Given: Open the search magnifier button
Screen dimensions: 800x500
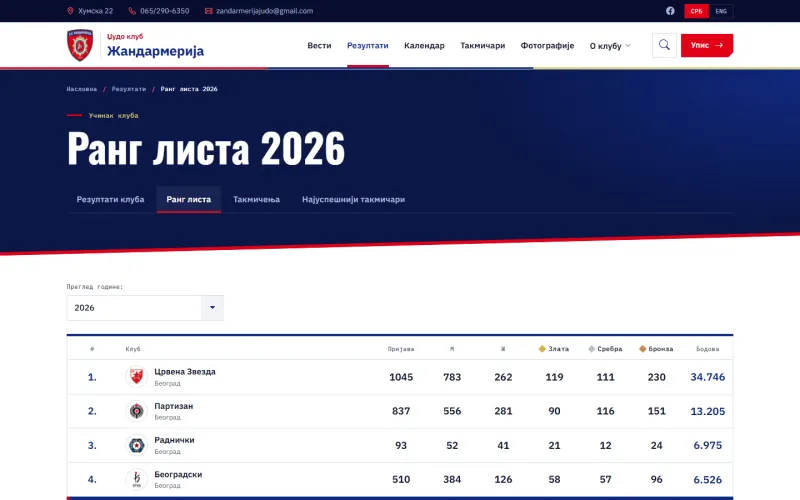Looking at the screenshot, I should tap(664, 45).
